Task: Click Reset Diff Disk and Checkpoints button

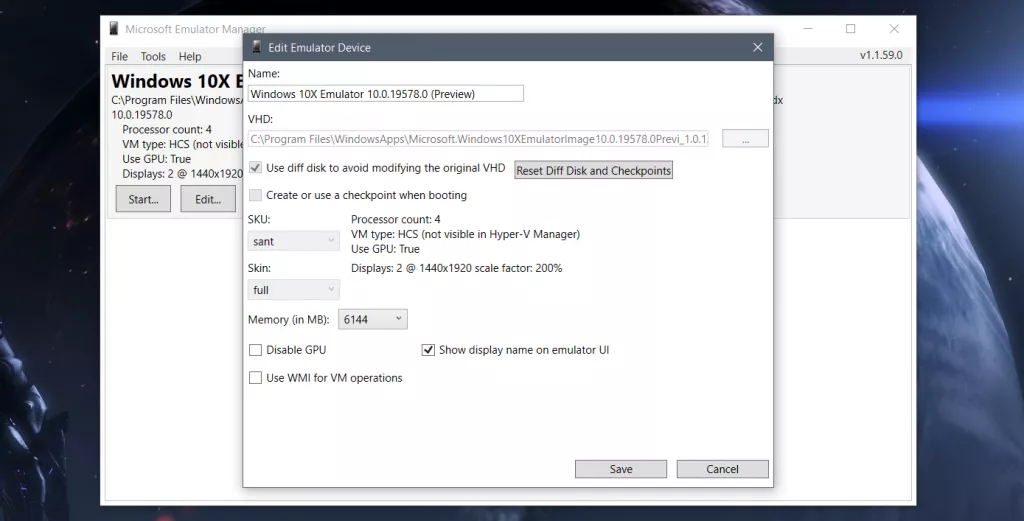Action: click(x=593, y=170)
